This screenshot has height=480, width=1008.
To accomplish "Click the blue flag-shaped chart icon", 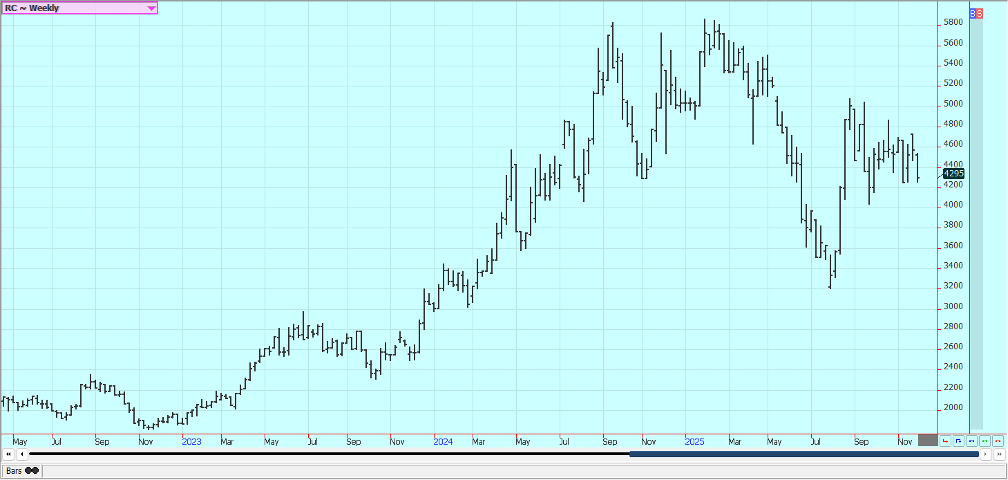I will click(x=958, y=440).
